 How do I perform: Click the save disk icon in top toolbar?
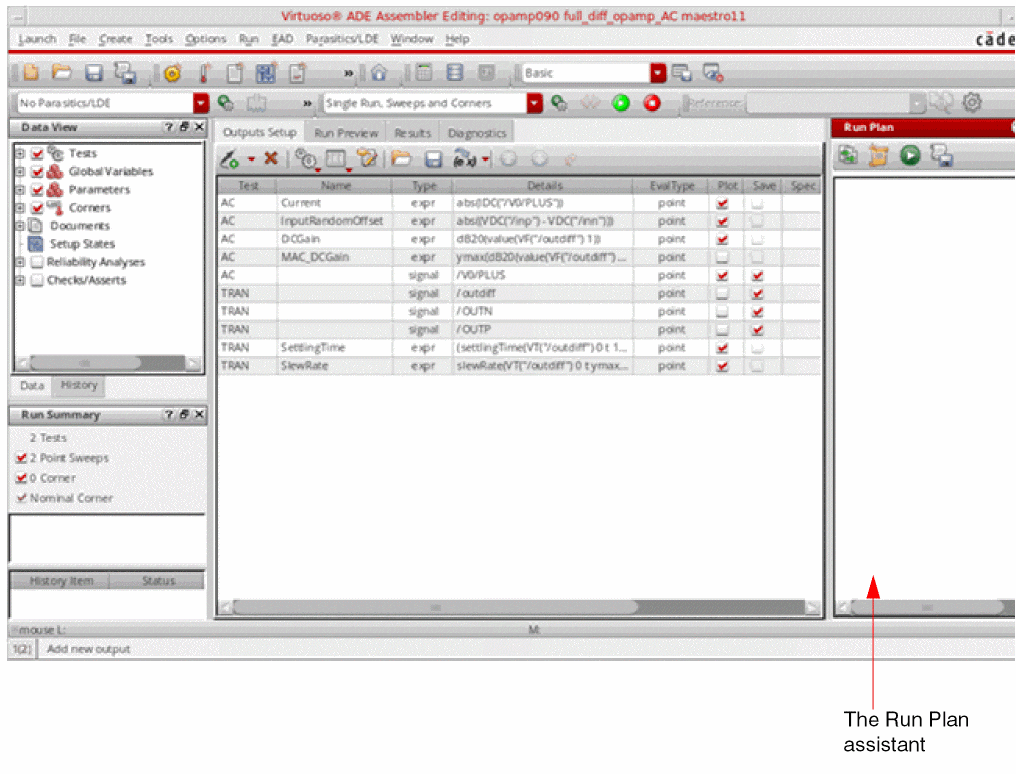(95, 73)
